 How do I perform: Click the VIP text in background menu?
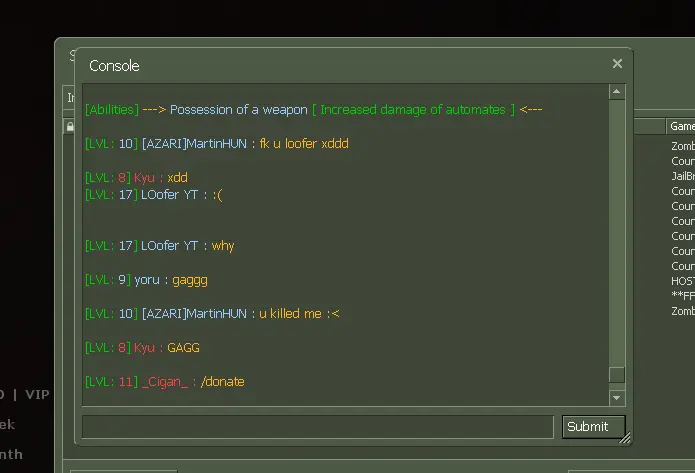[x=37, y=395]
